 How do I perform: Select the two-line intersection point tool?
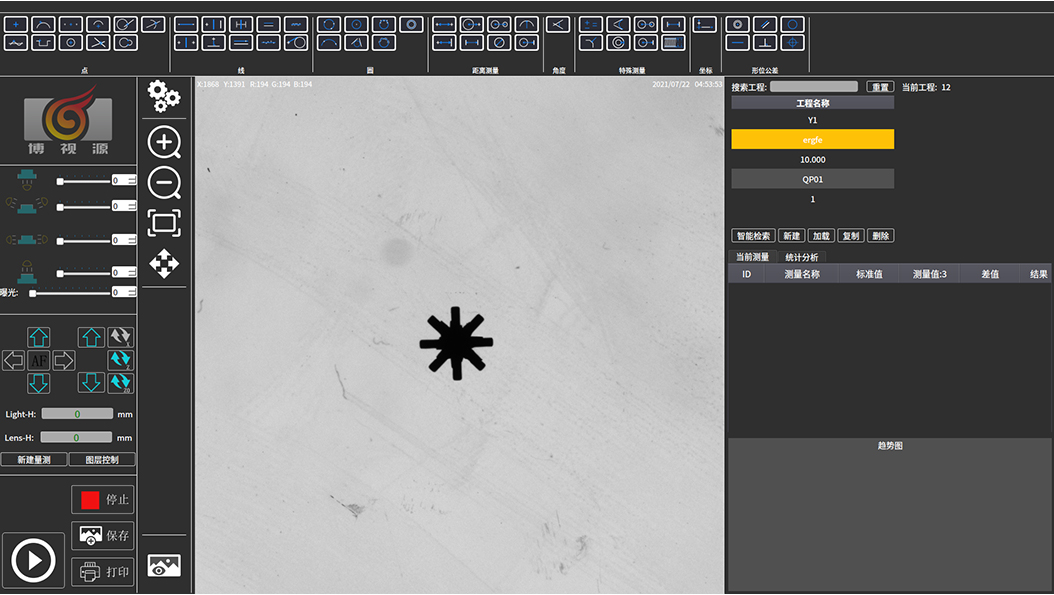pyautogui.click(x=98, y=42)
